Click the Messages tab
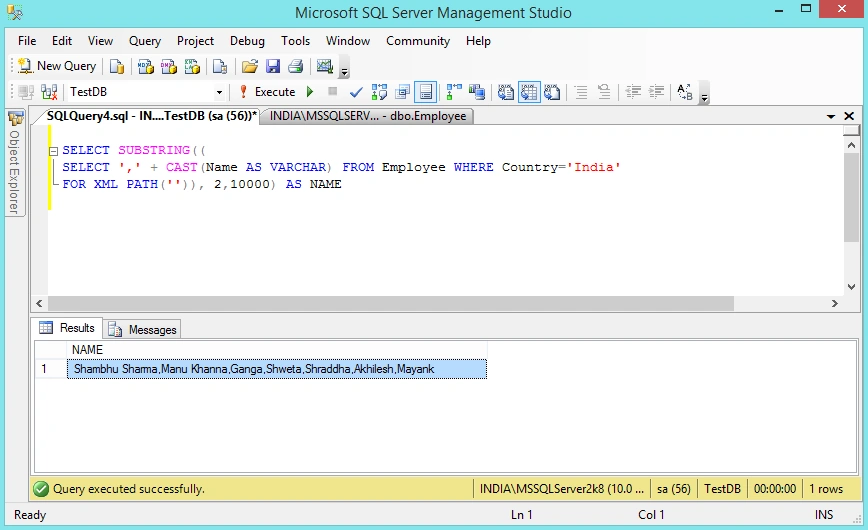 coord(142,330)
